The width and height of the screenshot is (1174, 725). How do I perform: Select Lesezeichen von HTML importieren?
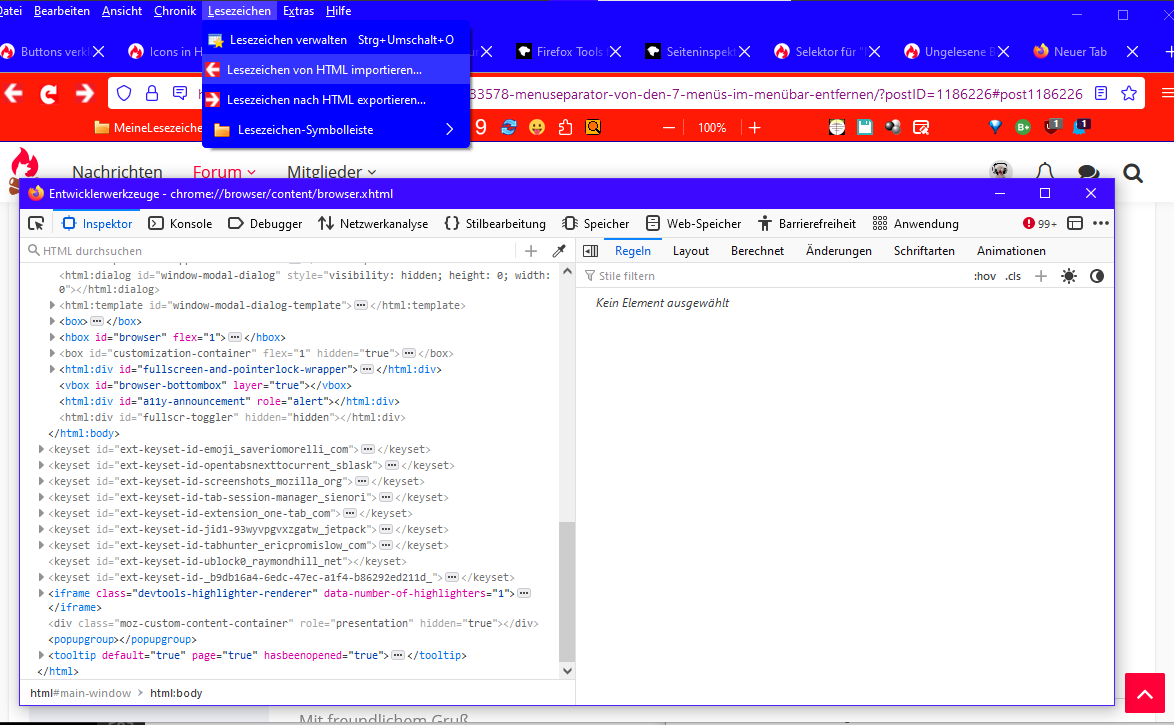(x=324, y=70)
